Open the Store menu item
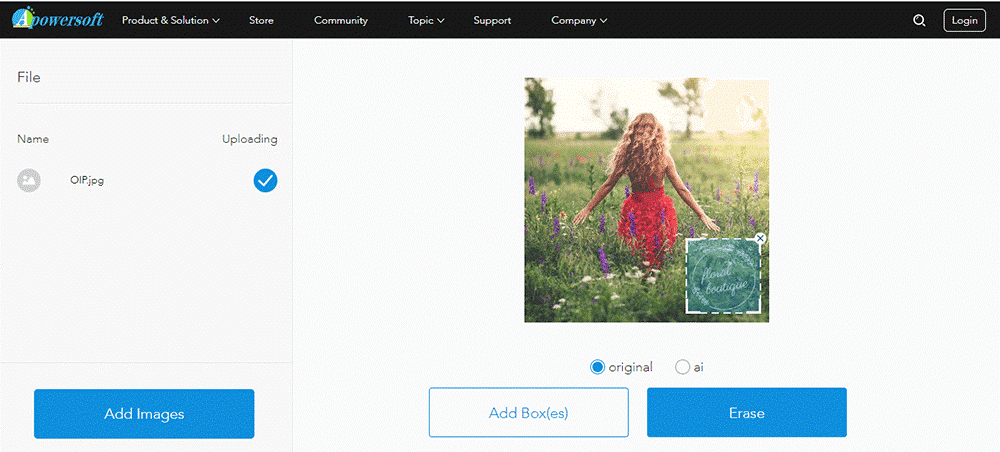This screenshot has width=1000, height=452. tap(261, 20)
